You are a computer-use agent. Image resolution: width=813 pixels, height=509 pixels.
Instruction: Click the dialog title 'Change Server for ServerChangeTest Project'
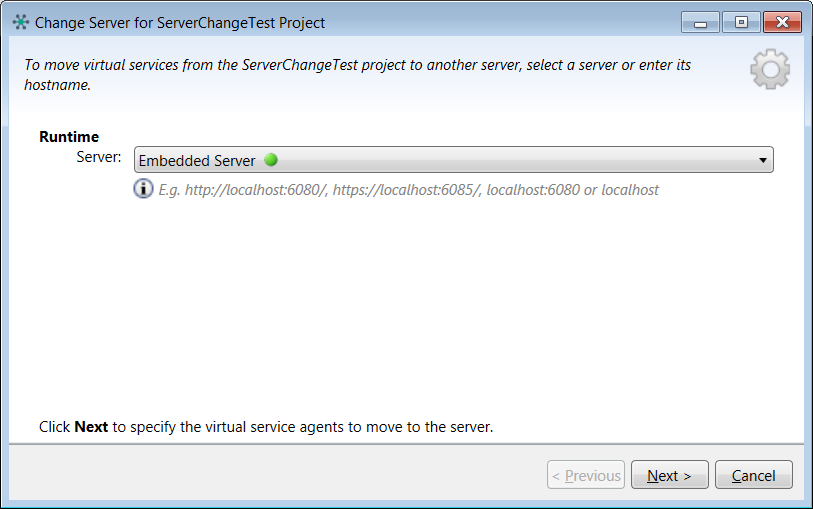point(180,22)
